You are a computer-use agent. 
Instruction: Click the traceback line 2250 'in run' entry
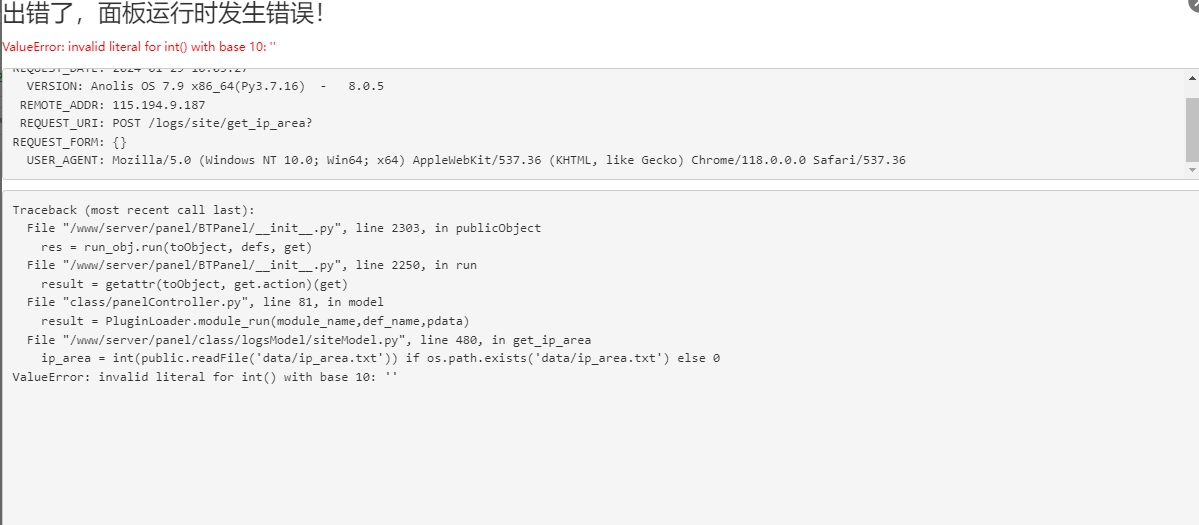point(252,265)
